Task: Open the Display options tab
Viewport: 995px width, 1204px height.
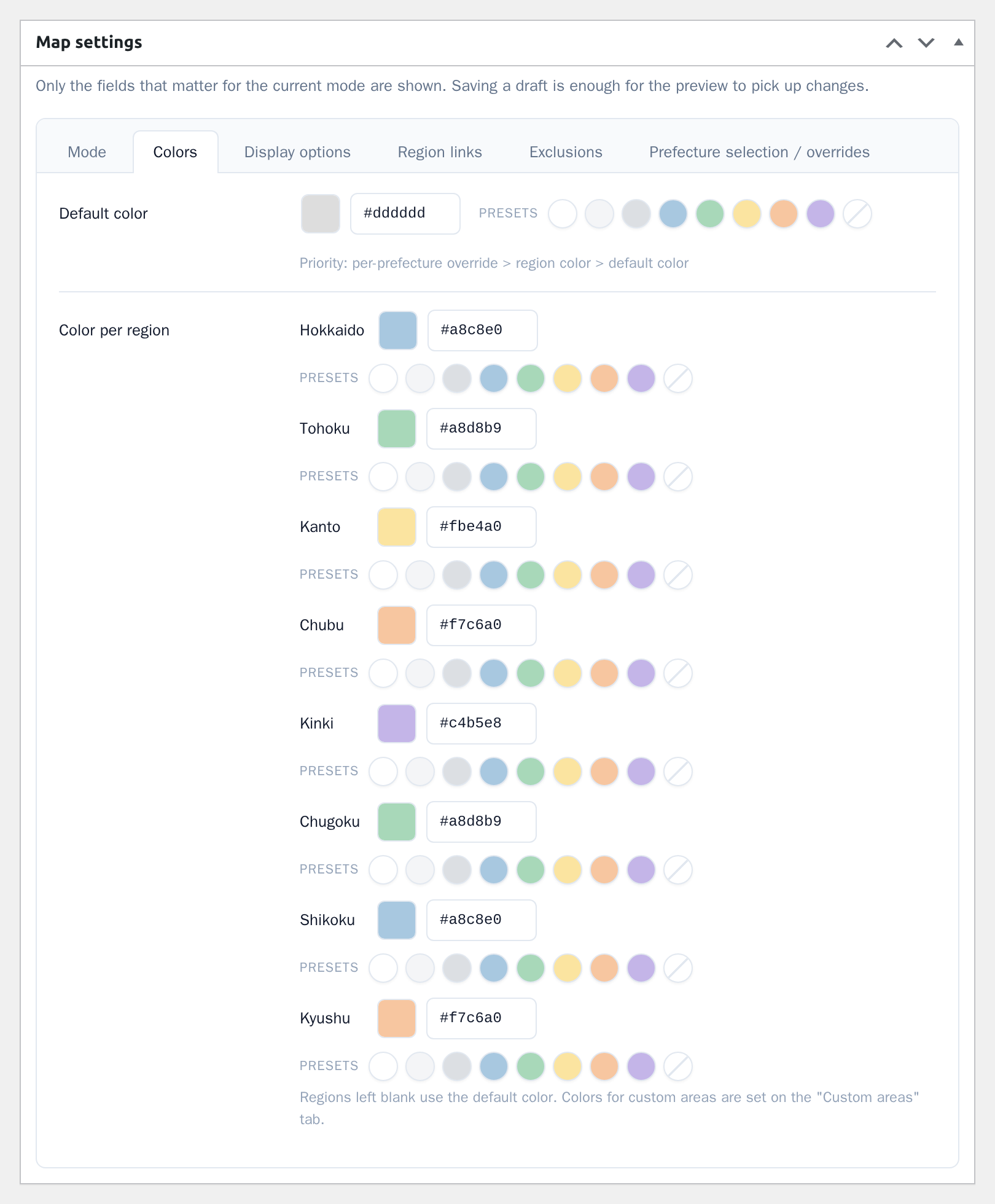Action: click(x=297, y=152)
